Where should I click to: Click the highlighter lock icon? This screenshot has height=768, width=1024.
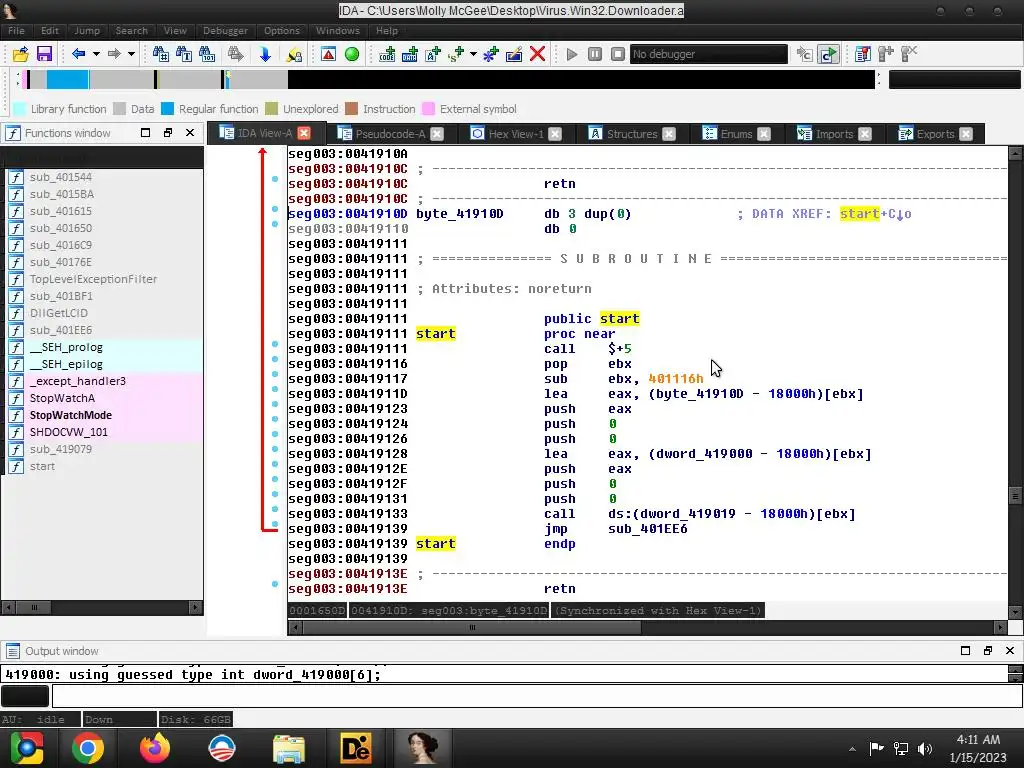(295, 54)
